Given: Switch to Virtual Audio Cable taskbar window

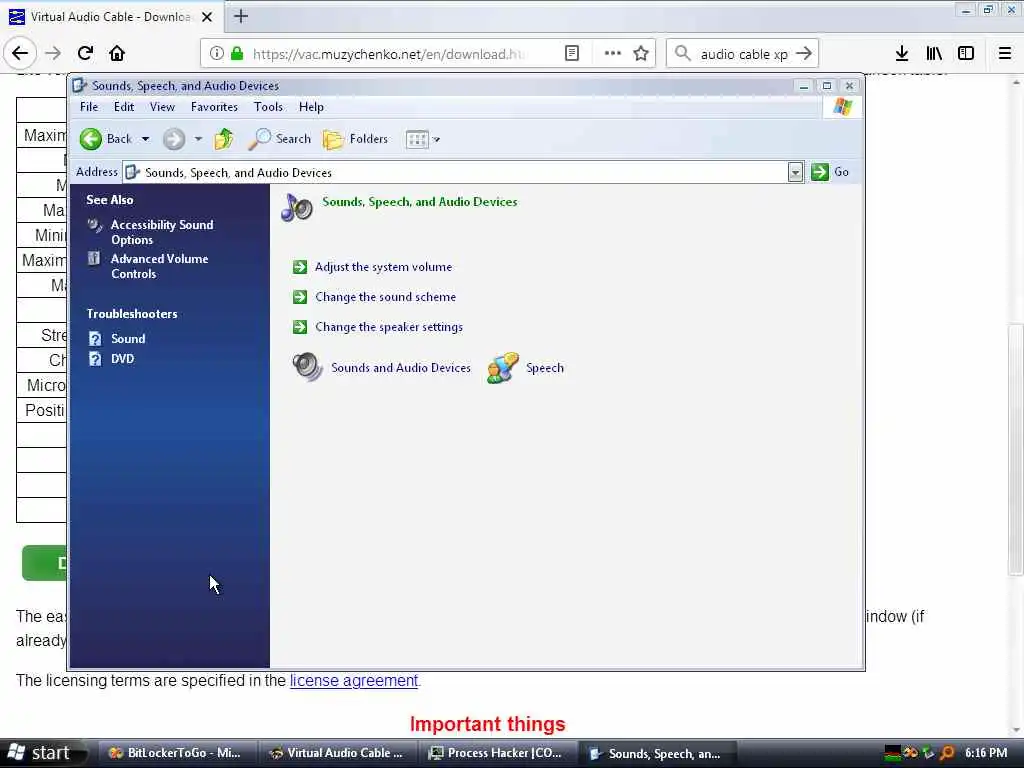Looking at the screenshot, I should [337, 753].
